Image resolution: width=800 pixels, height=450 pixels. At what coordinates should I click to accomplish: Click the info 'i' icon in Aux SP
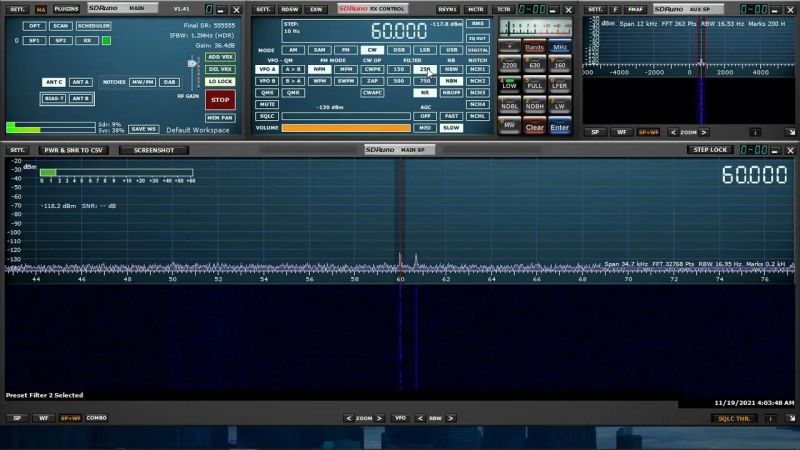[x=755, y=132]
